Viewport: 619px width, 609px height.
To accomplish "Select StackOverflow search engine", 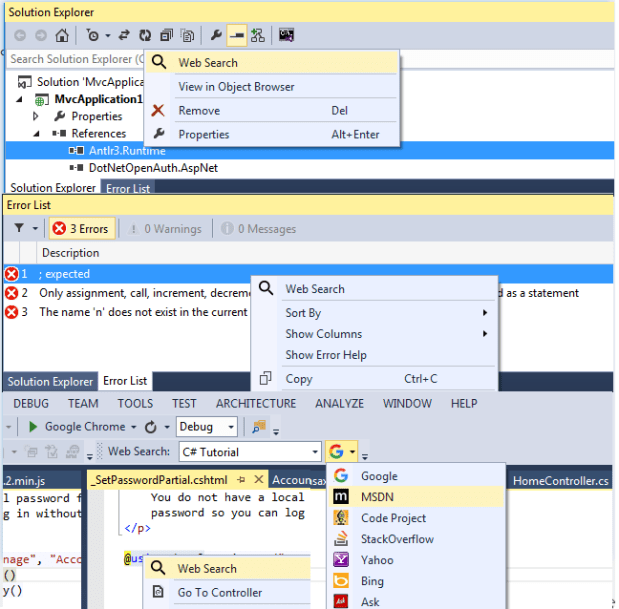I will [416, 539].
